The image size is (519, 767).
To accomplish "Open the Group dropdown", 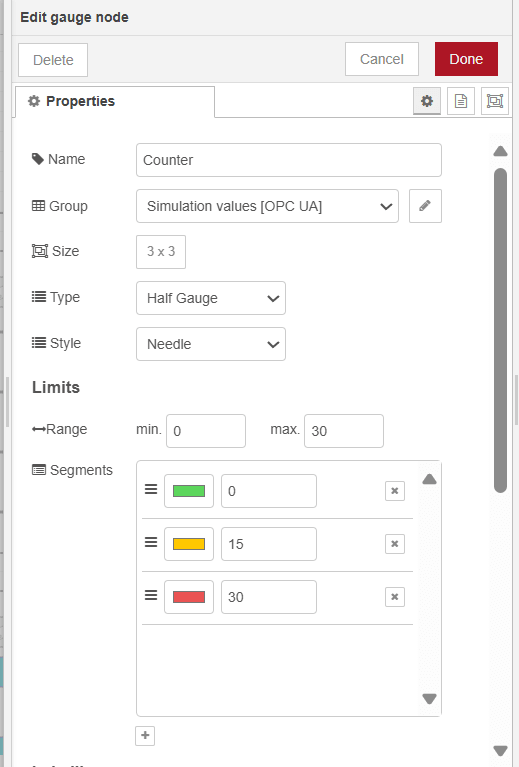I will [267, 206].
